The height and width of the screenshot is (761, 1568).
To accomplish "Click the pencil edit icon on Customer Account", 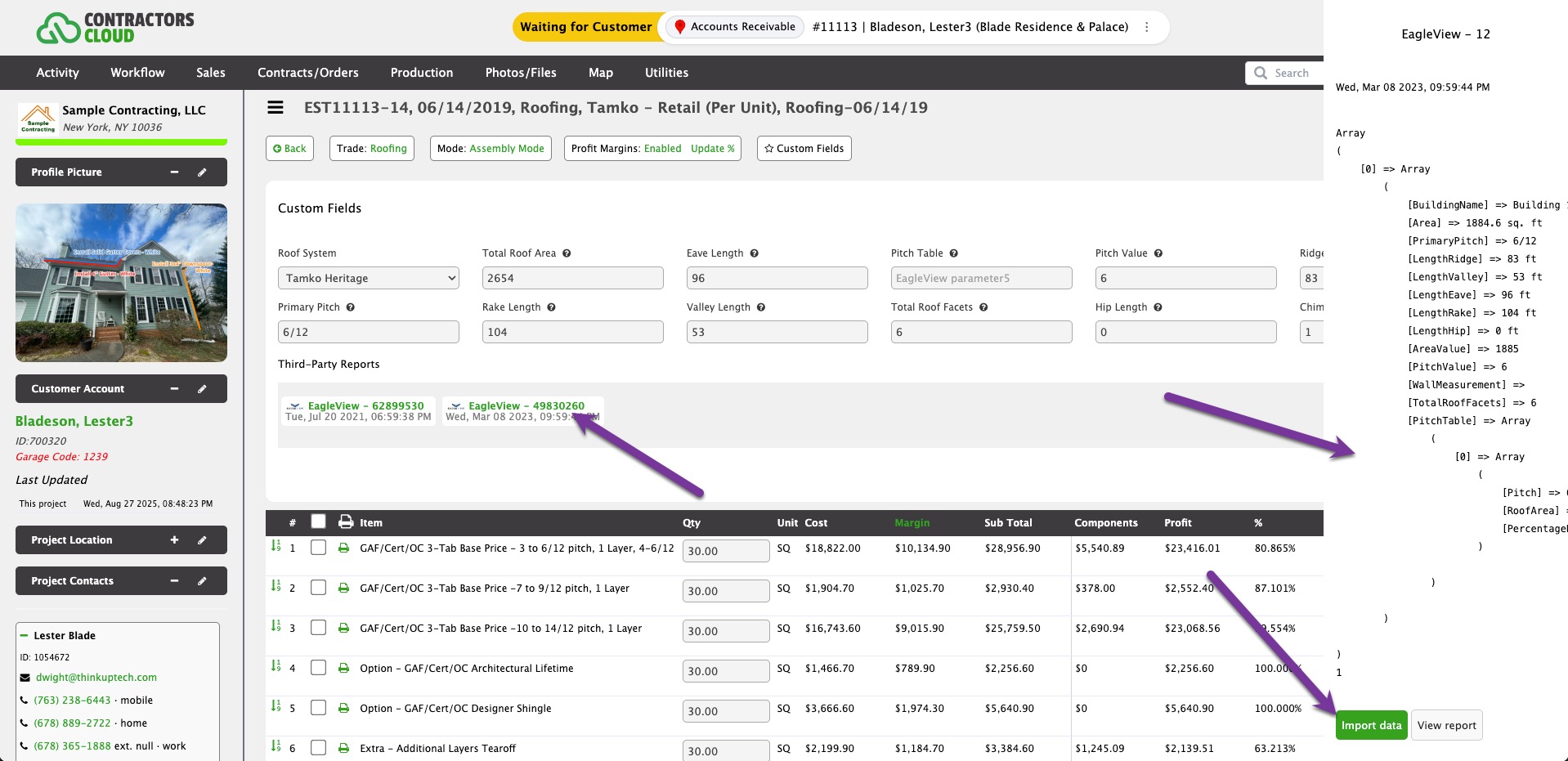I will pyautogui.click(x=202, y=389).
